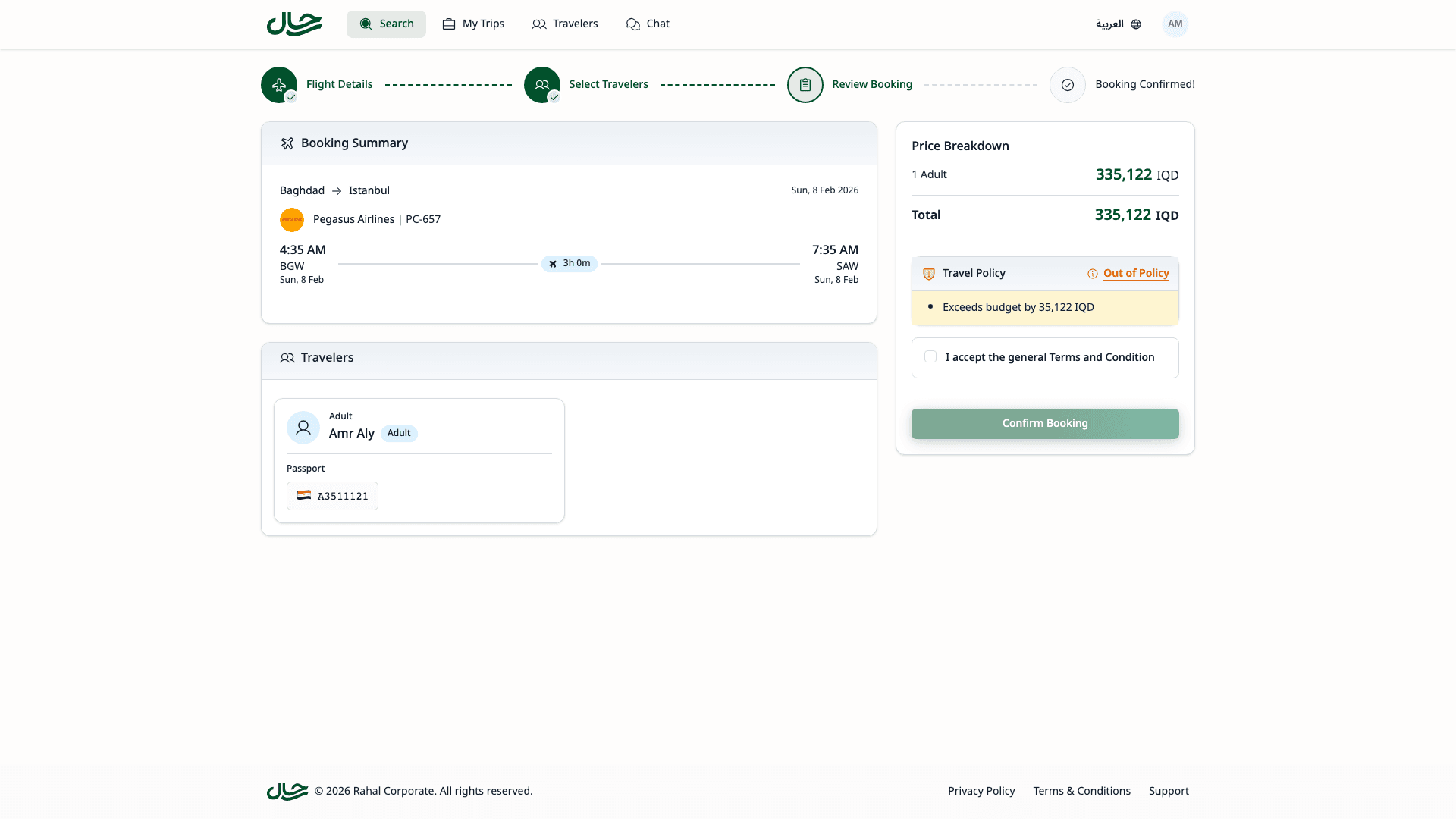1456x819 pixels.
Task: Click the Confirm Booking button
Action: pos(1044,423)
